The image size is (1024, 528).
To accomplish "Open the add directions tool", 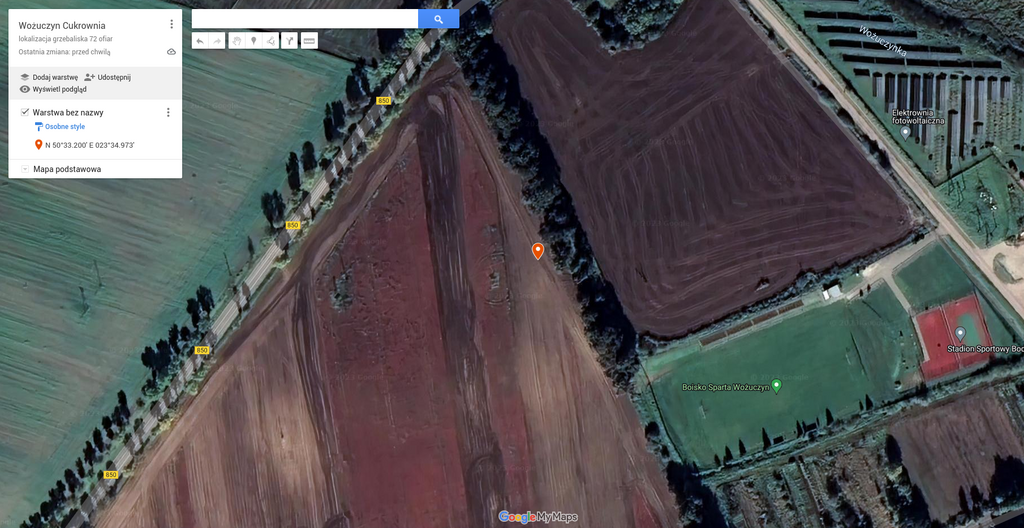I will coord(289,41).
